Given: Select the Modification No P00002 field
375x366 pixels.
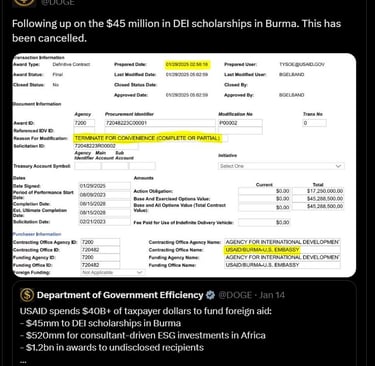Looking at the screenshot, I should (x=240, y=123).
